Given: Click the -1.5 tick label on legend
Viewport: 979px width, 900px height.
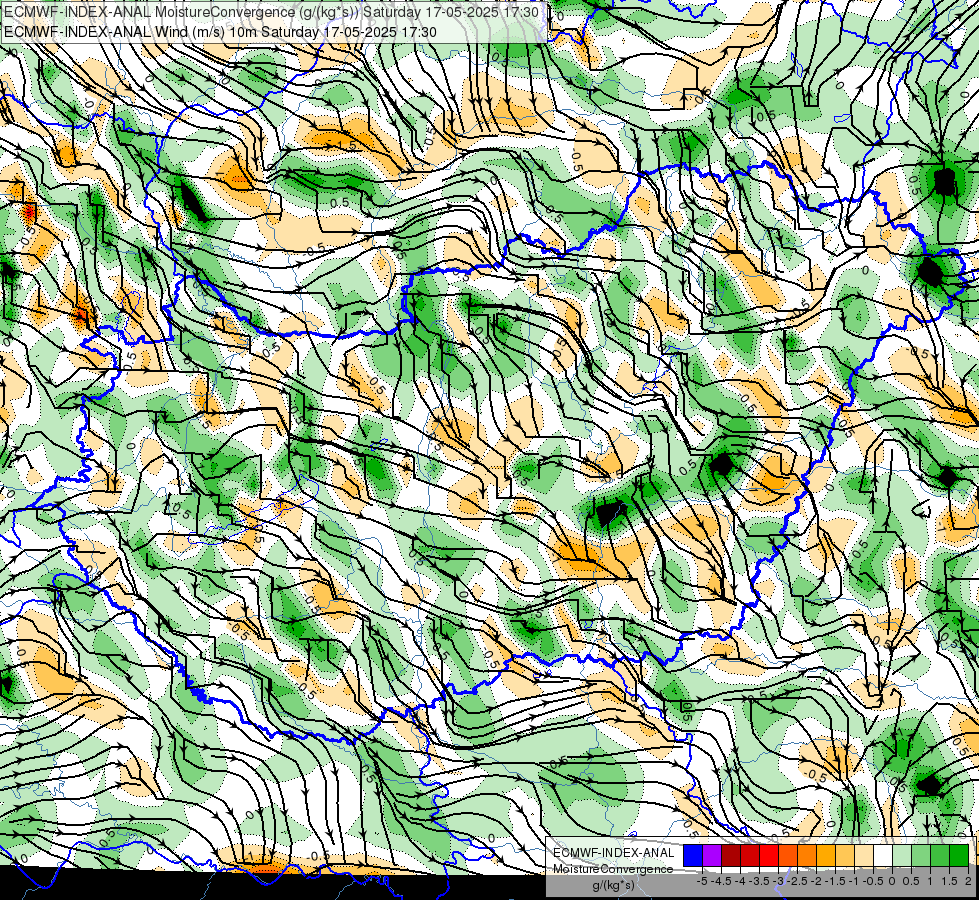Looking at the screenshot, I should coord(835,881).
